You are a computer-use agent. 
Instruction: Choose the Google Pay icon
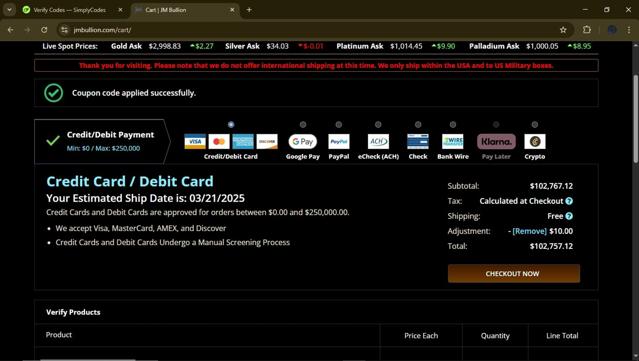tap(303, 141)
